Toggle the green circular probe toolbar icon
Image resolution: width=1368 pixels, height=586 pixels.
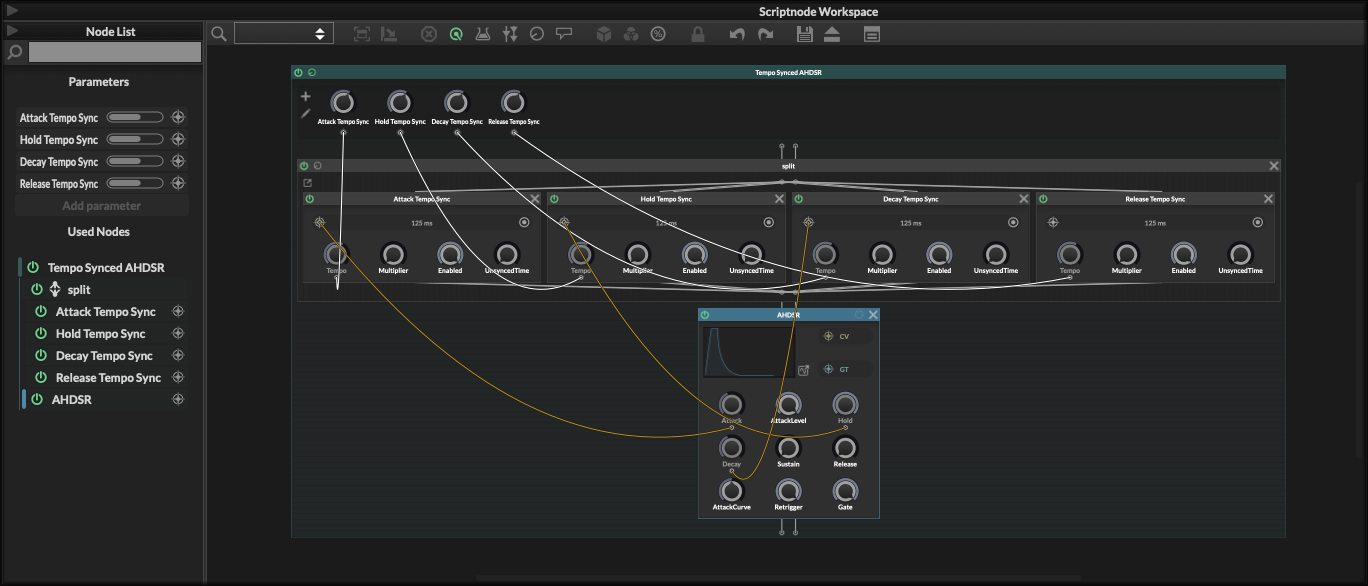point(456,34)
